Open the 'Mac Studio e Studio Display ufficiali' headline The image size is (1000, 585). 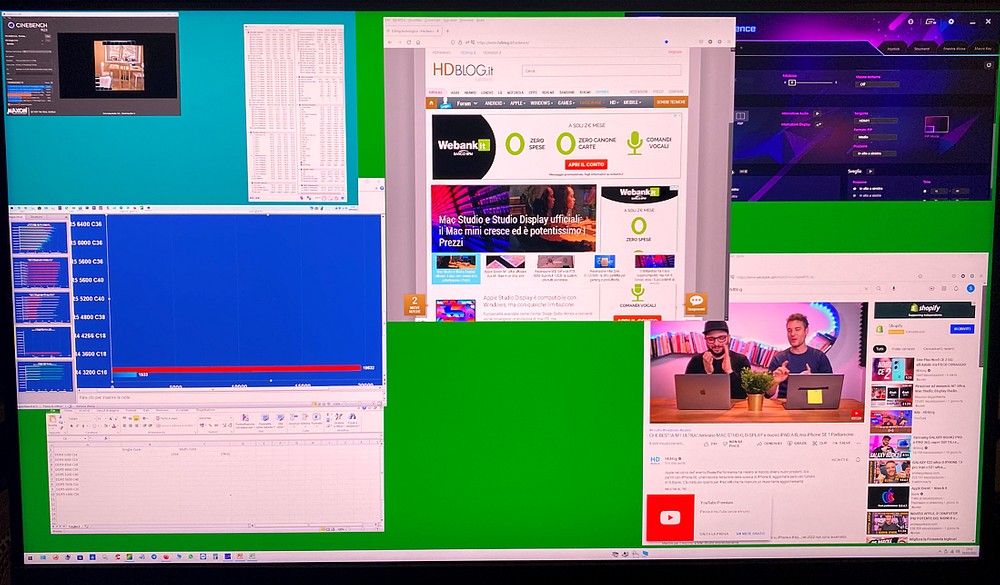[510, 231]
